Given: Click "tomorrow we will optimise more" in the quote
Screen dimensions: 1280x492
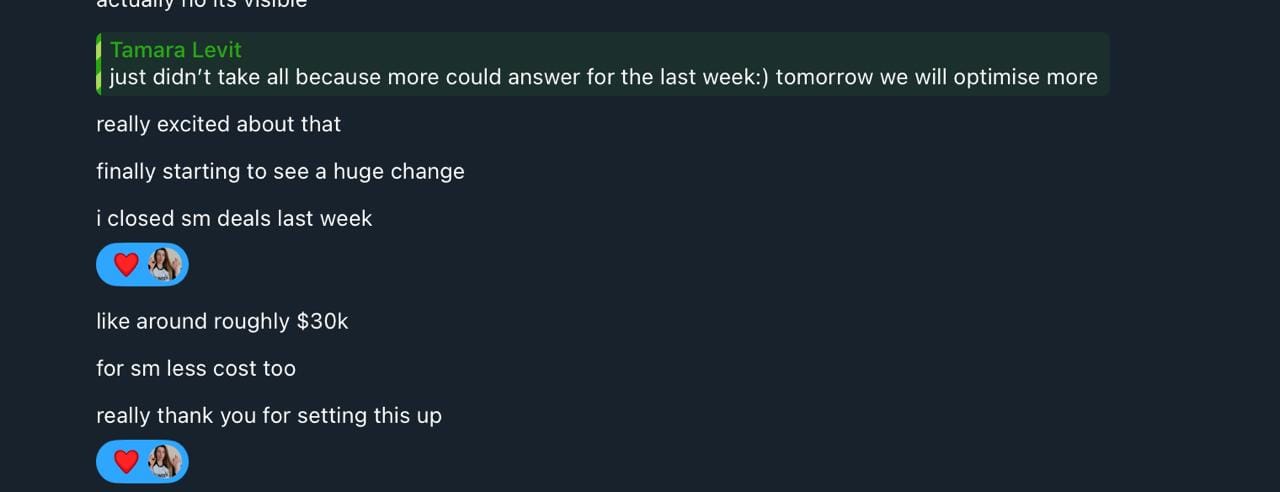Looking at the screenshot, I should pos(936,77).
